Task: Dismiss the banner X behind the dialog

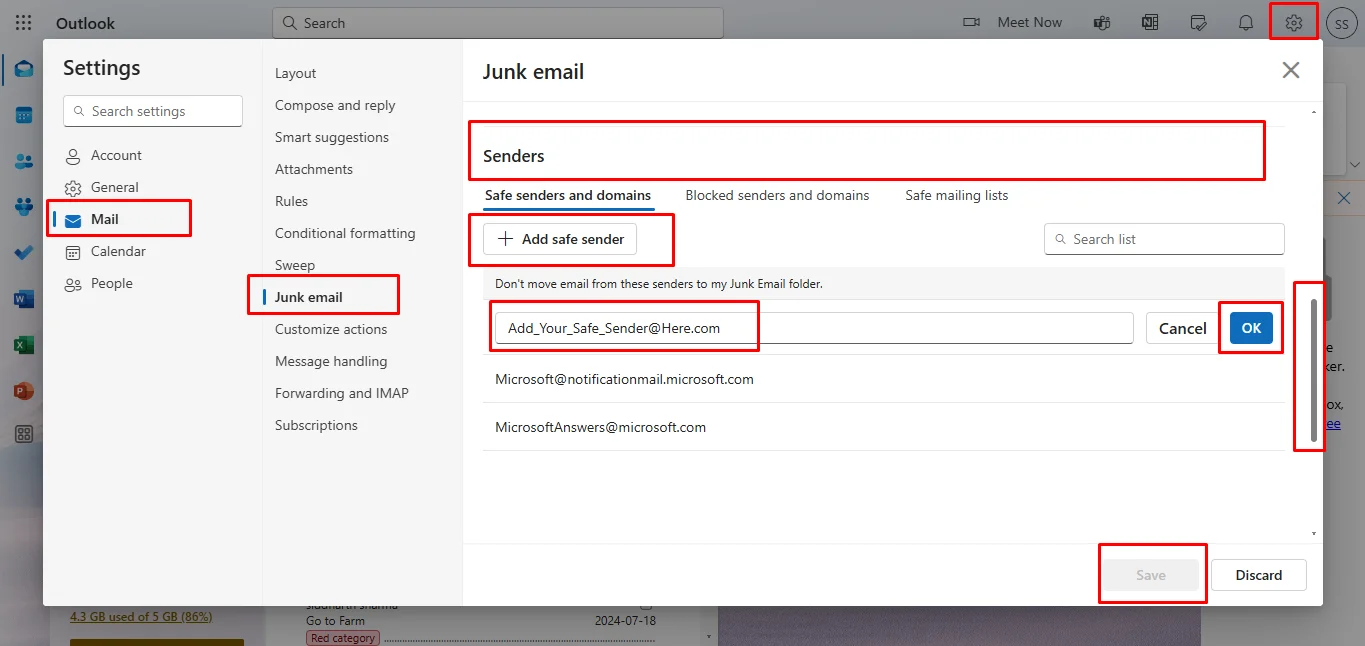Action: click(x=1344, y=198)
